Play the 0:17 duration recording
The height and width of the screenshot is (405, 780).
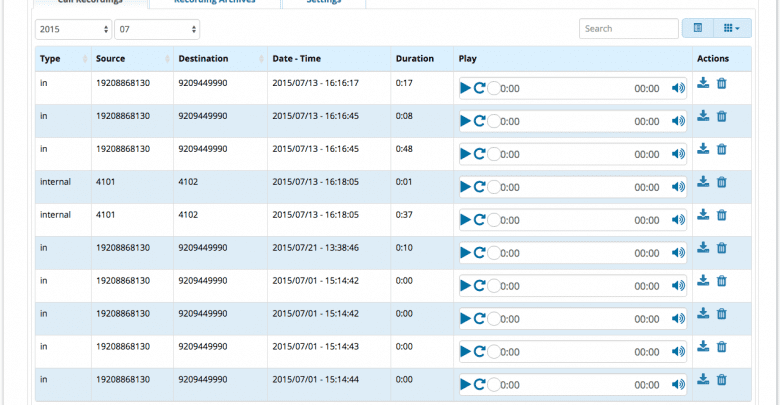pos(466,89)
